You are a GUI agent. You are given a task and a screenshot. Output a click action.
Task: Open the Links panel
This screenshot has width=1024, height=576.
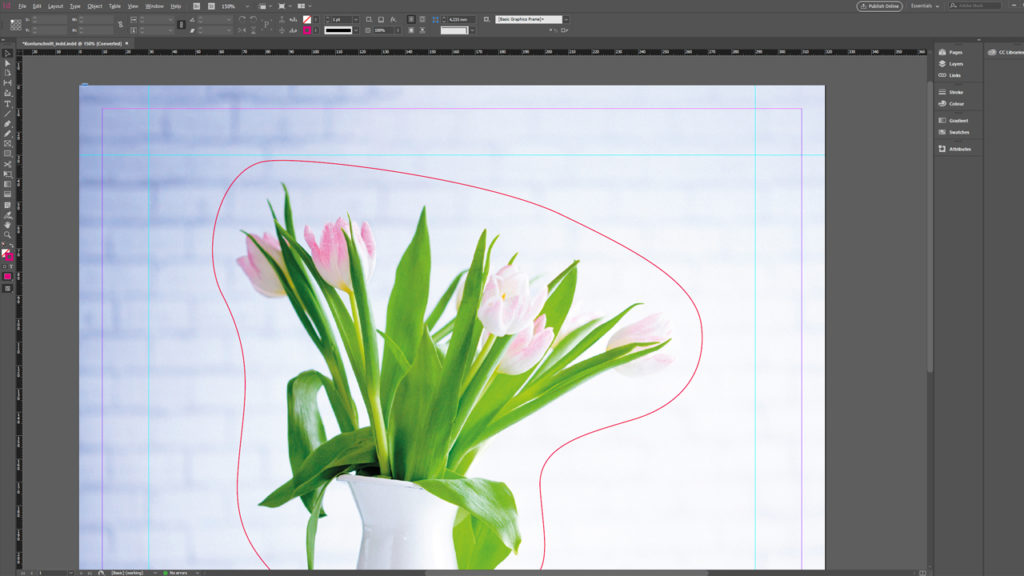click(x=957, y=76)
